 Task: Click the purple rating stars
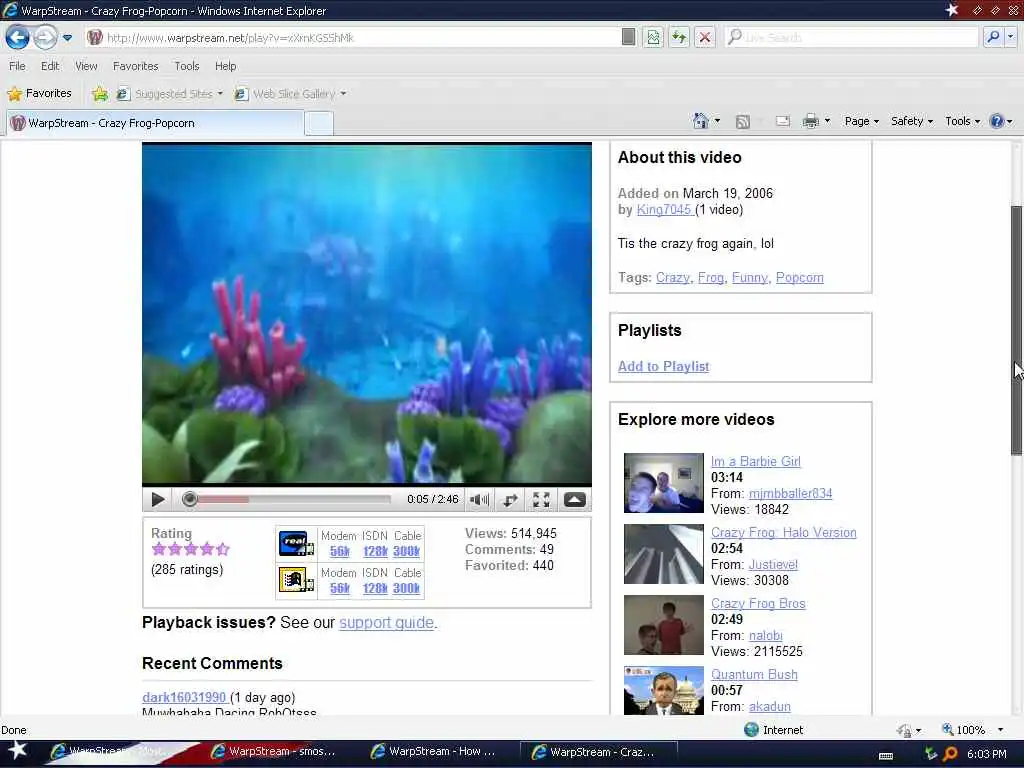(x=190, y=549)
